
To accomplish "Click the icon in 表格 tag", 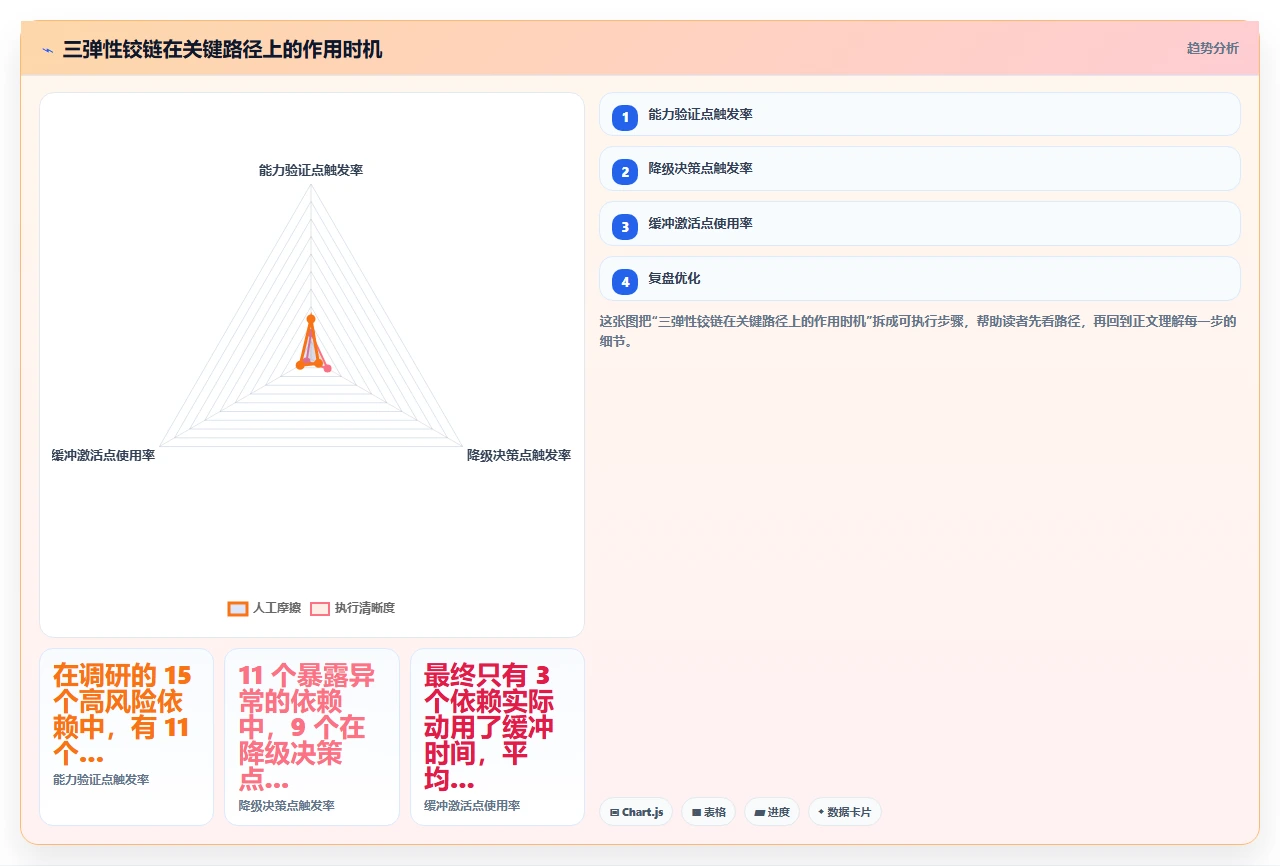I will [x=696, y=812].
